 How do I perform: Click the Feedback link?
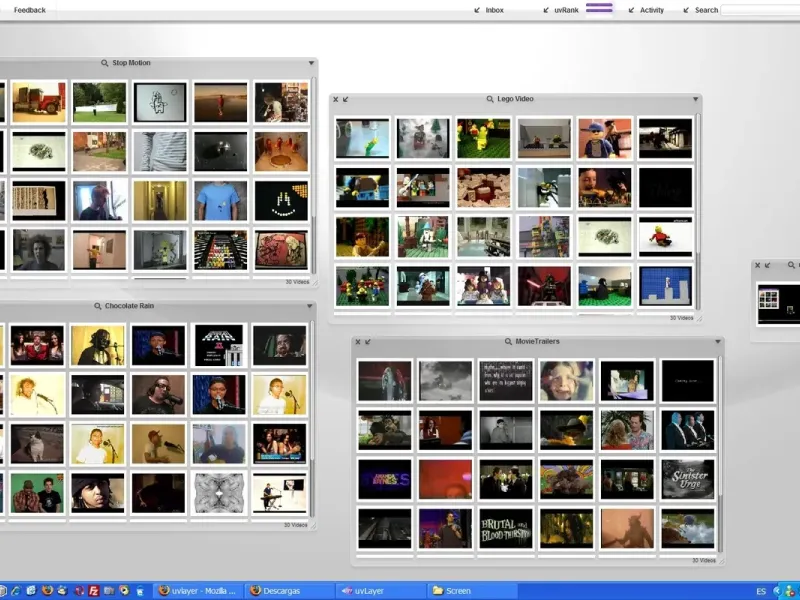coord(30,10)
